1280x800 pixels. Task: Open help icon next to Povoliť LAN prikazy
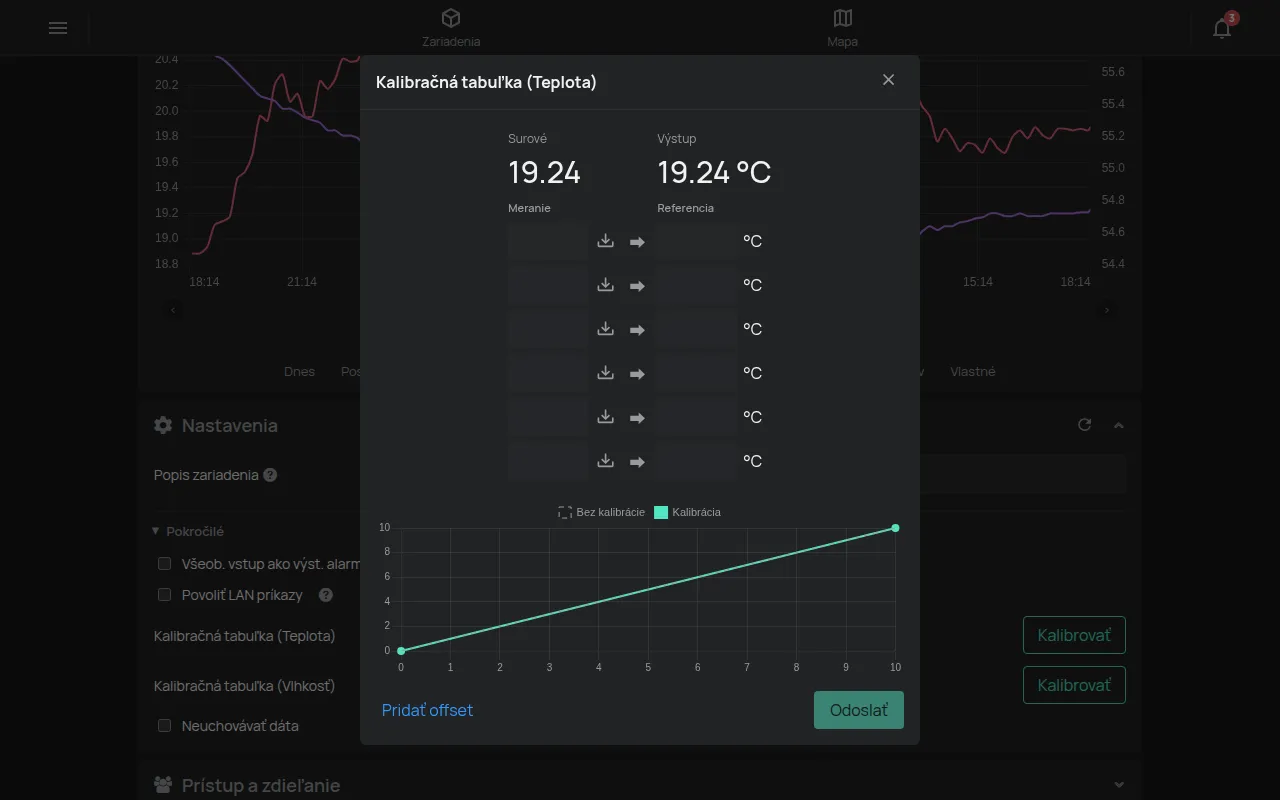coord(325,595)
